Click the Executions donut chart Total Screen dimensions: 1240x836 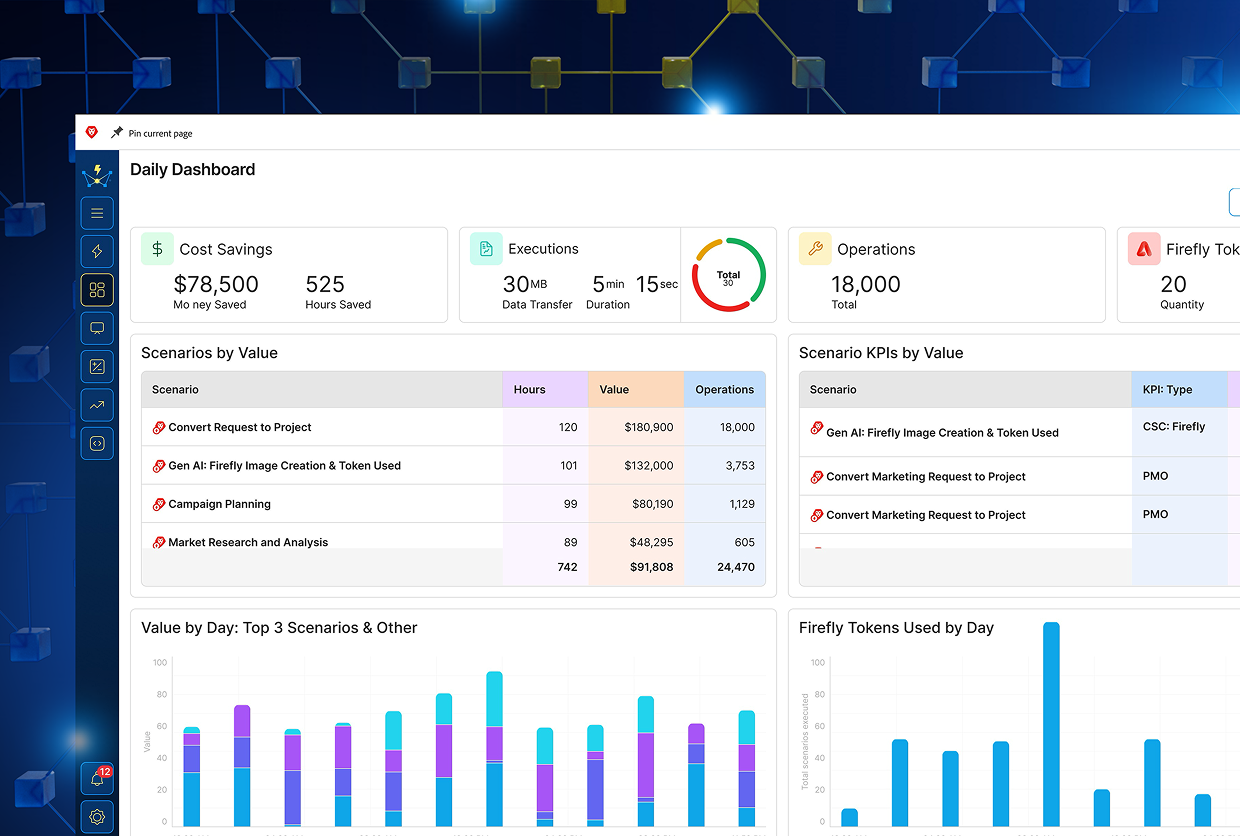[x=728, y=275]
